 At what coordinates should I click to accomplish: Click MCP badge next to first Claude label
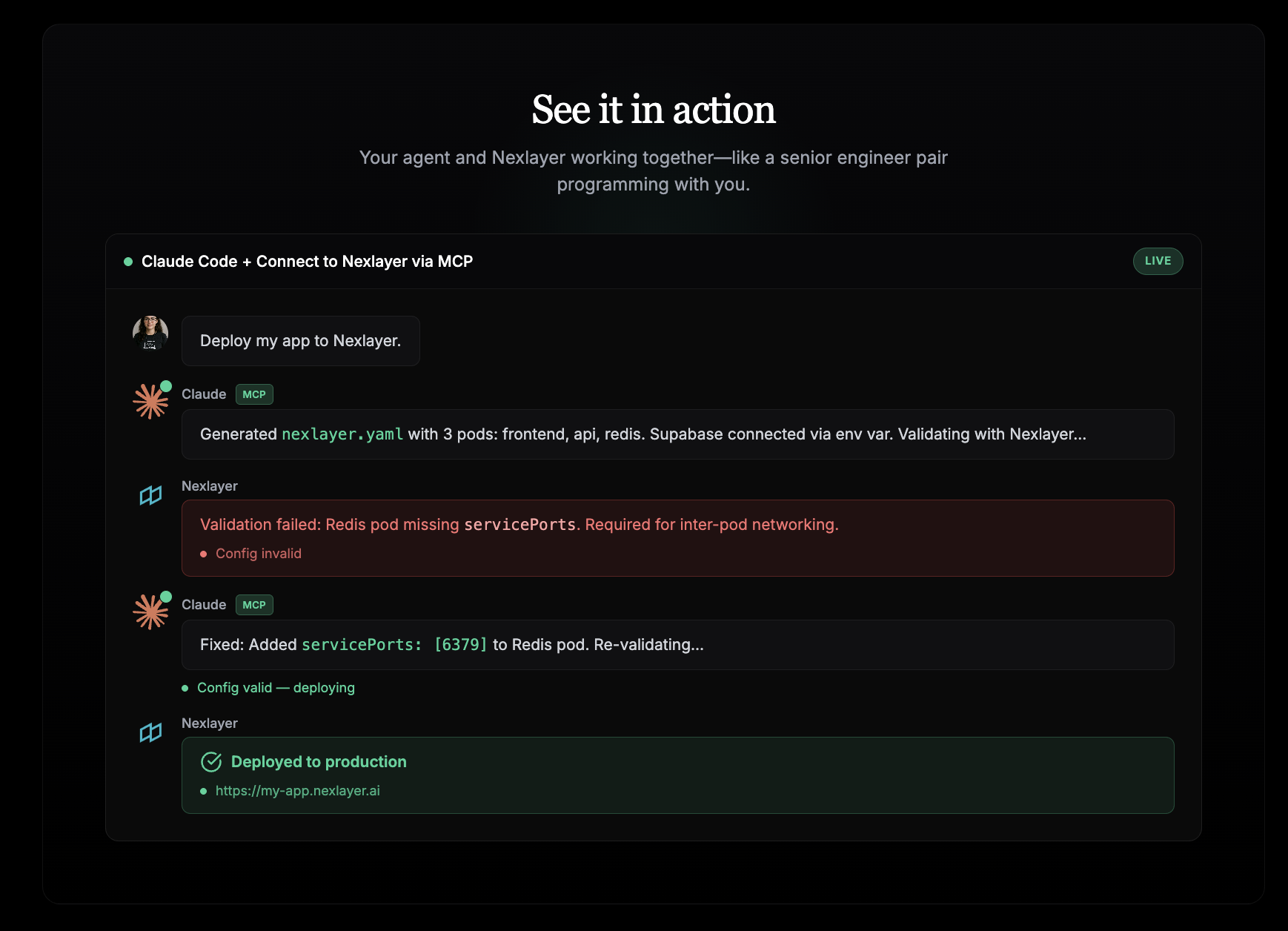[254, 394]
